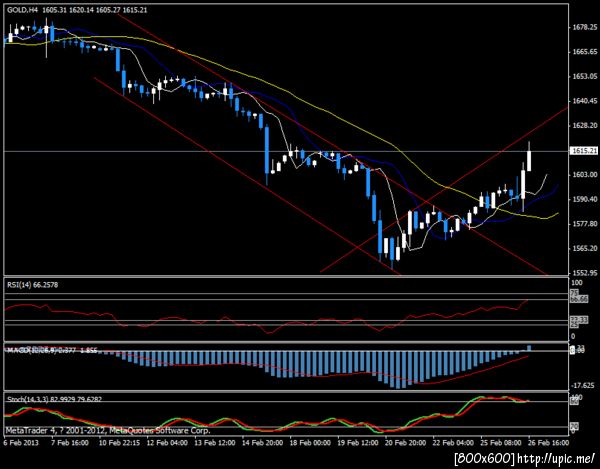Image resolution: width=600 pixels, height=469 pixels.
Task: Click the 1603.00 price axis level
Action: coord(585,174)
